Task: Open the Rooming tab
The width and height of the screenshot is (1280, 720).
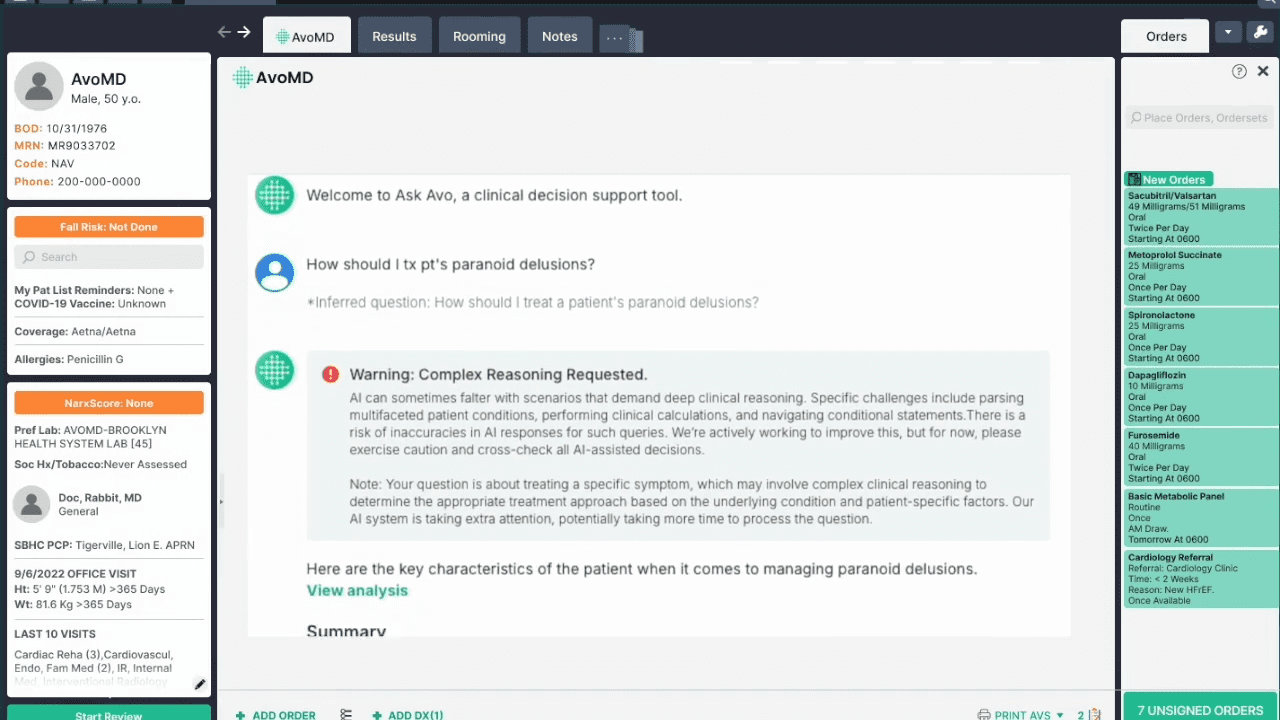Action: (479, 36)
